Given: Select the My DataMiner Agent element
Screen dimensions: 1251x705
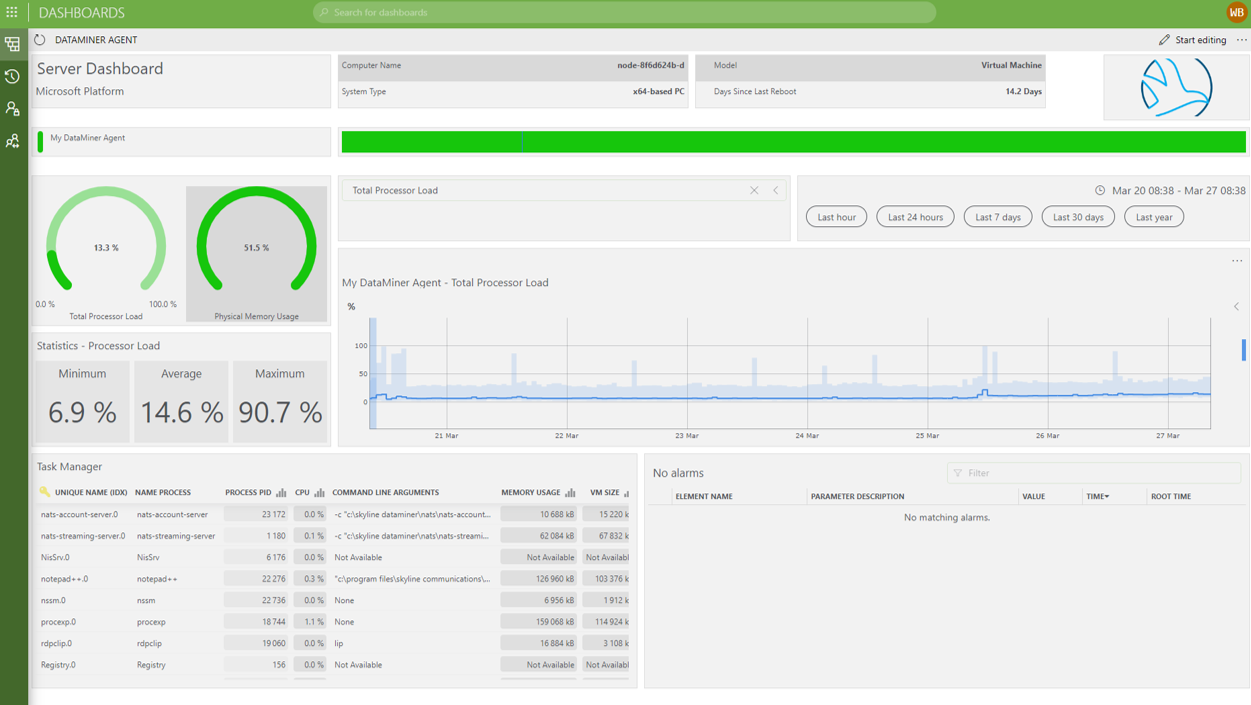Looking at the screenshot, I should pos(181,141).
